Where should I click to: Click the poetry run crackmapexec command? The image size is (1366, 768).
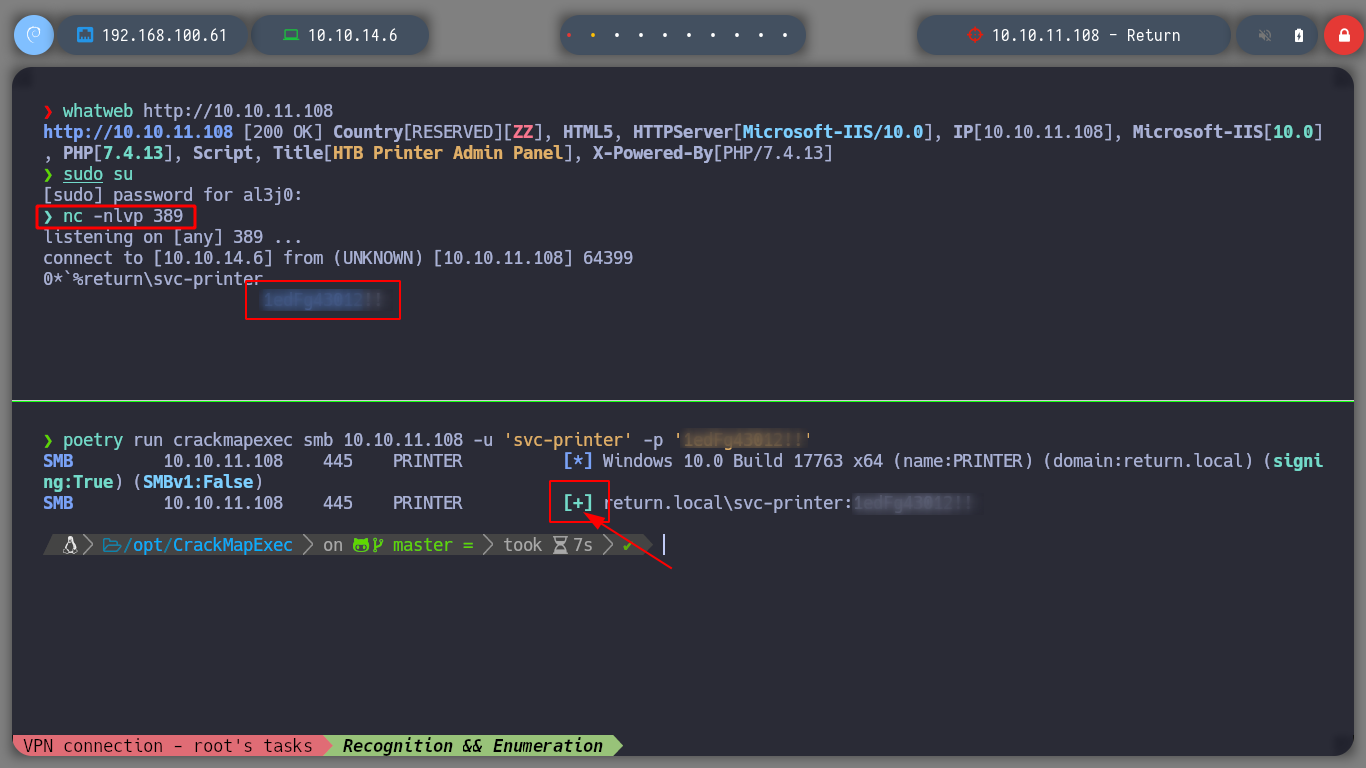tap(438, 439)
